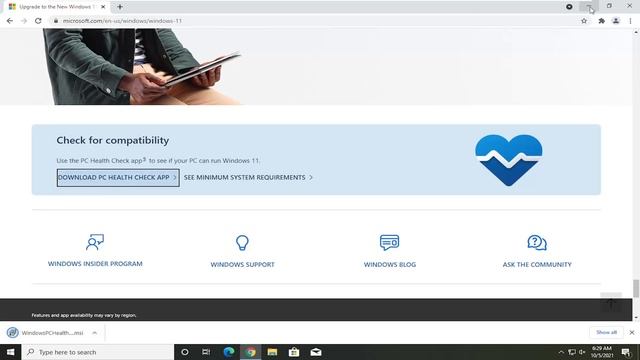Open the Windows Start menu

[11, 352]
